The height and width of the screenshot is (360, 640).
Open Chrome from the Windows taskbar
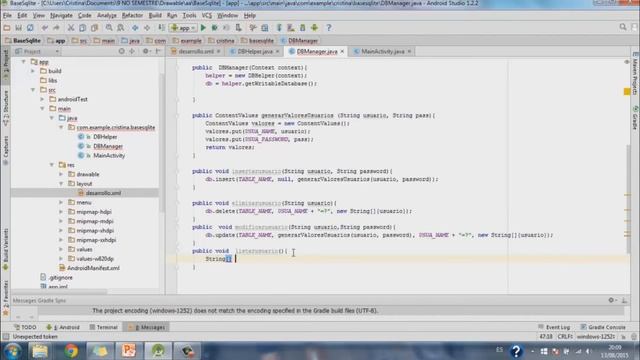pyautogui.click(x=71, y=351)
